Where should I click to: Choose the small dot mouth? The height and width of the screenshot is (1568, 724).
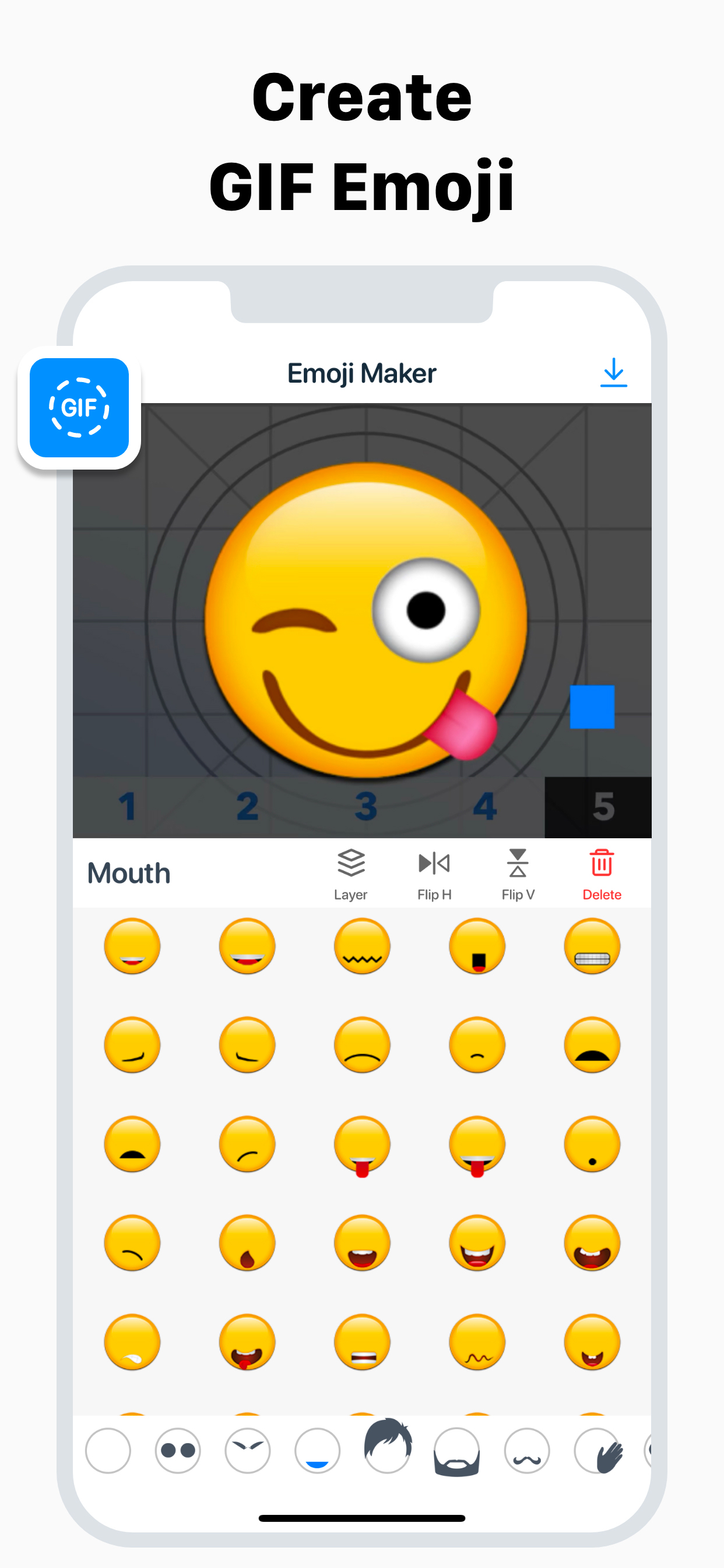(x=592, y=1144)
